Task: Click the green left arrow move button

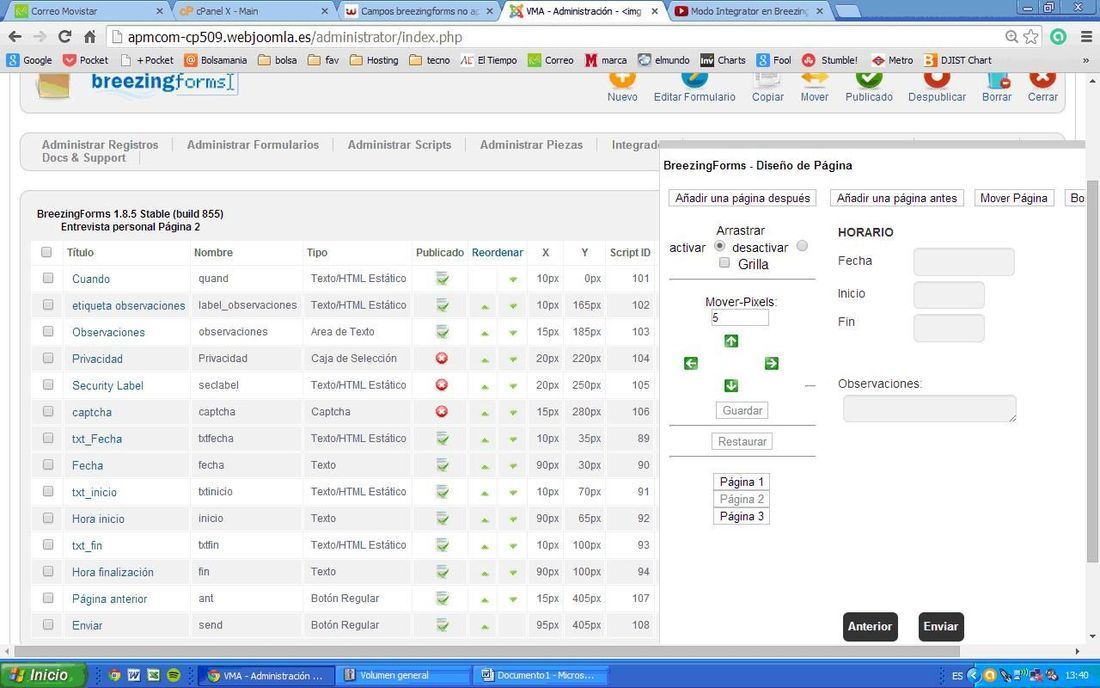Action: 690,363
